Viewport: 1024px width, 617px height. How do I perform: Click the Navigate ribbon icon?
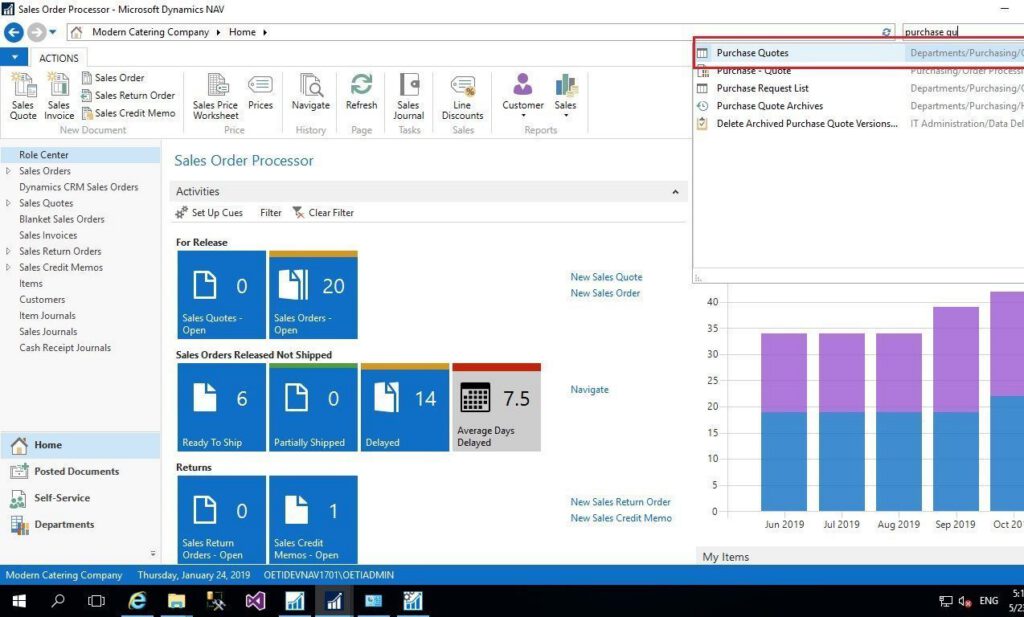(311, 91)
